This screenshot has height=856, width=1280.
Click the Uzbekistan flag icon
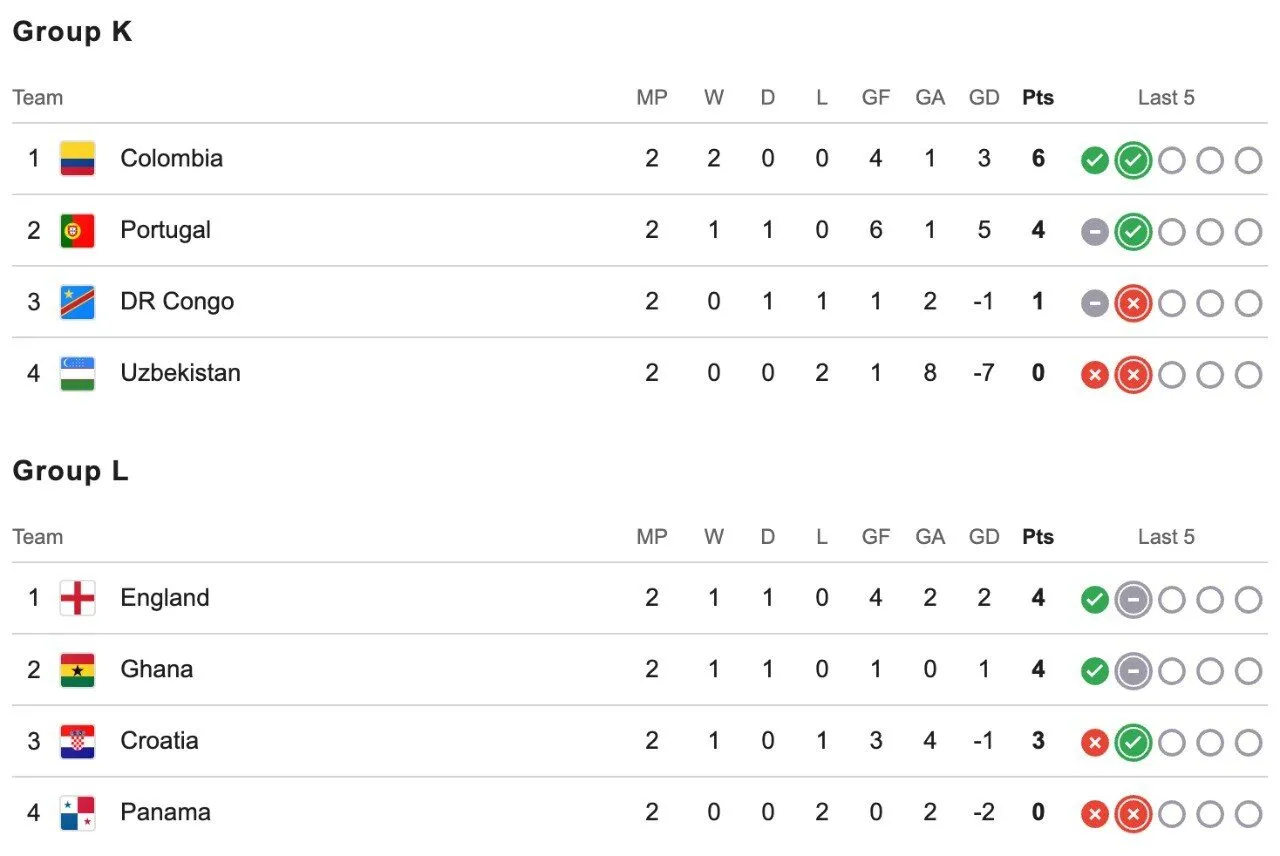77,373
